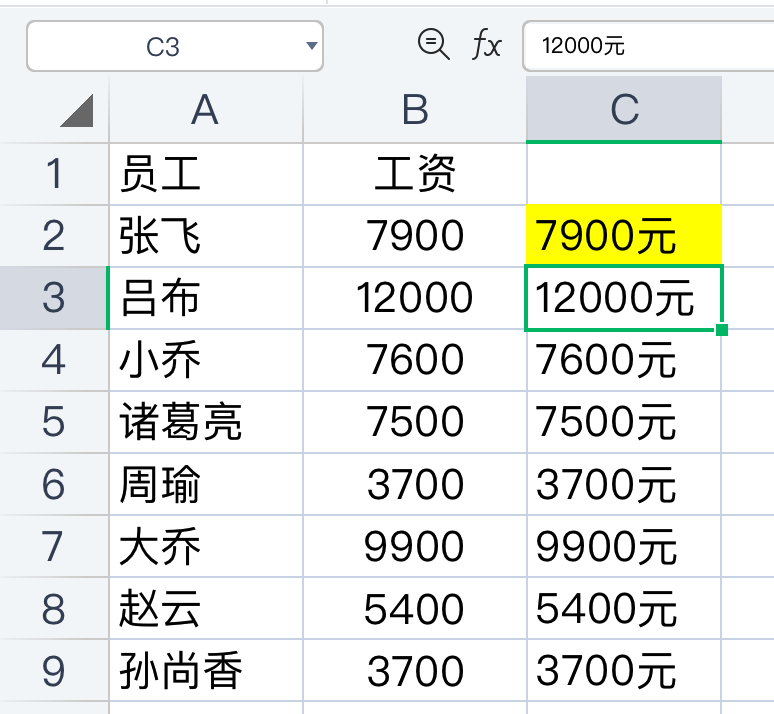Image resolution: width=774 pixels, height=714 pixels.
Task: Click selected cell 12000元 in column C
Action: point(624,298)
